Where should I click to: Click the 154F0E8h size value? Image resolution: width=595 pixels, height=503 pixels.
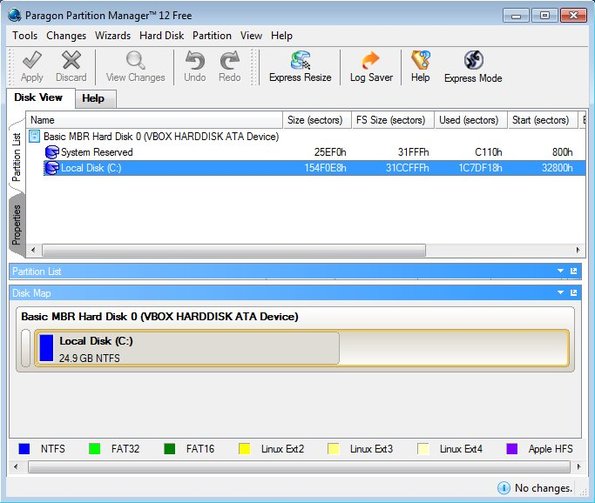pyautogui.click(x=325, y=168)
